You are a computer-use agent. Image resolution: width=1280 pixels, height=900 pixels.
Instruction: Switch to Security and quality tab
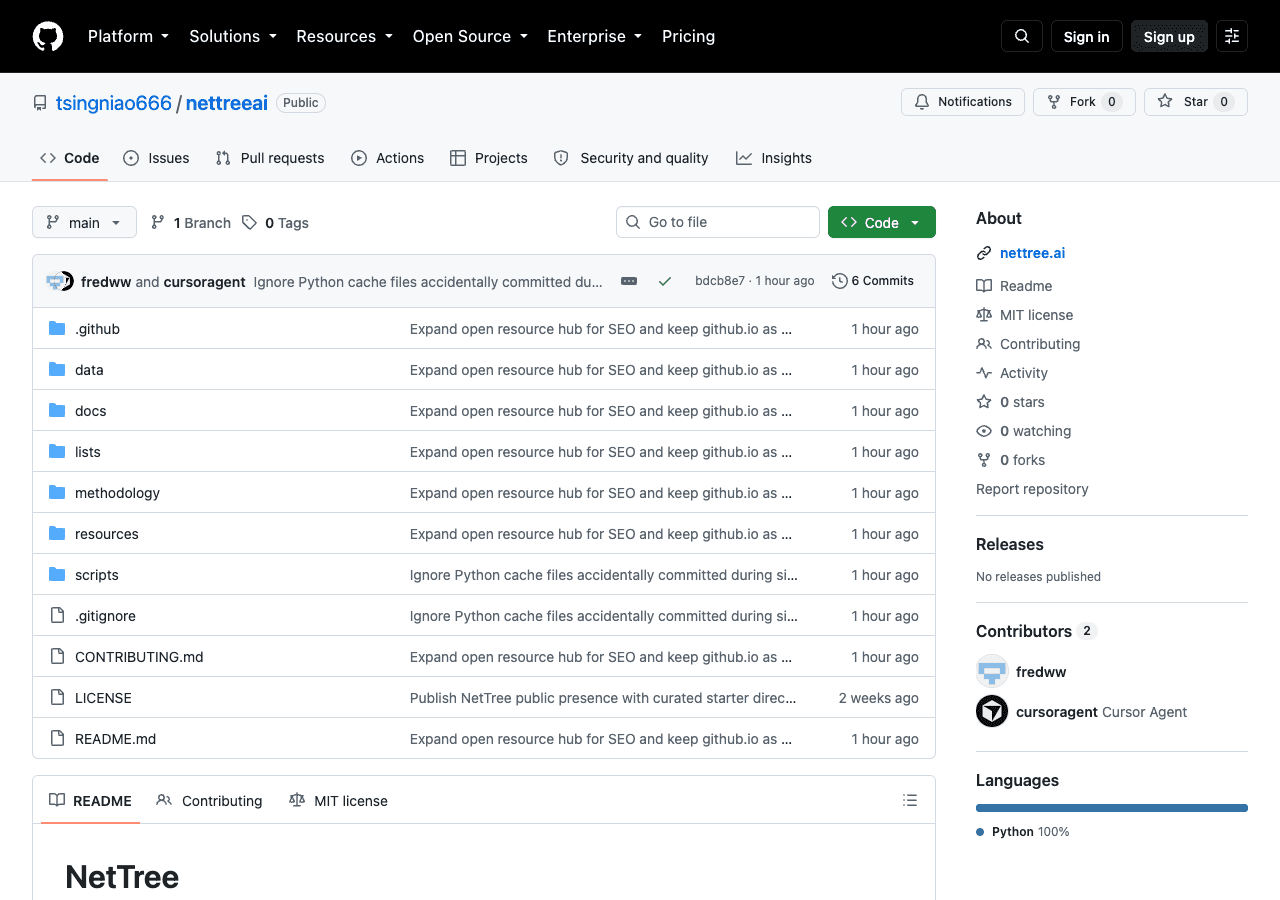click(x=631, y=158)
